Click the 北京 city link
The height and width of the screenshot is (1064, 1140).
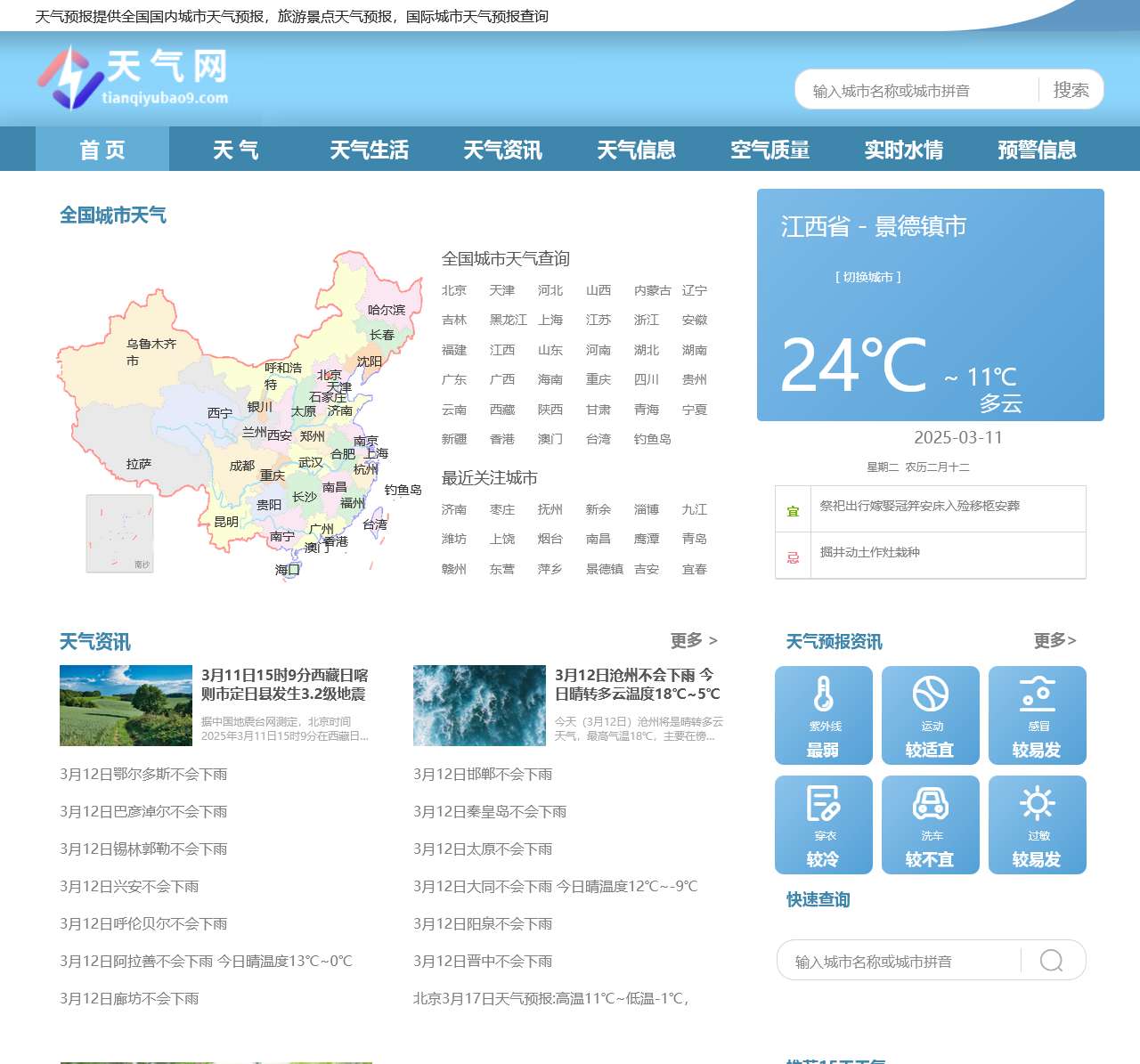point(455,290)
